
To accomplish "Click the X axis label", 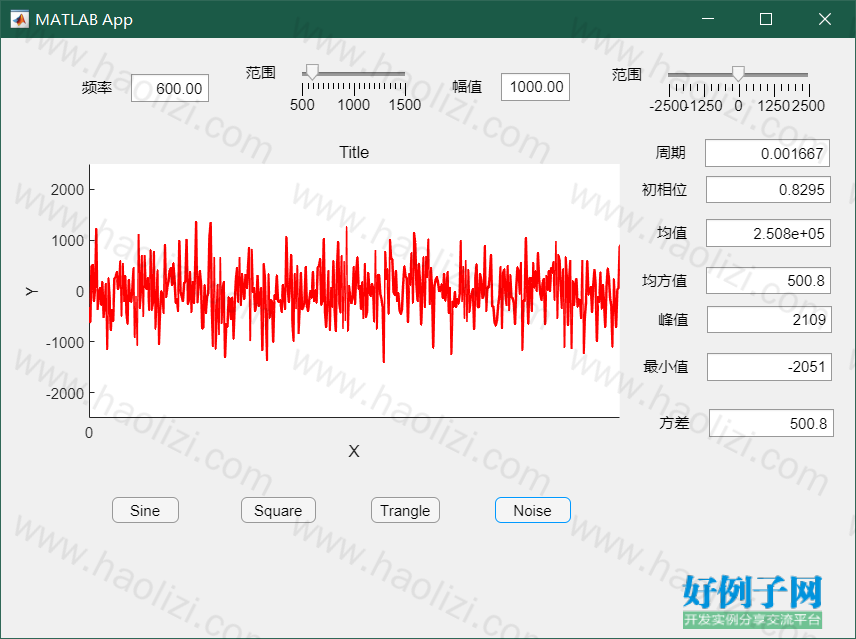I will 354,451.
